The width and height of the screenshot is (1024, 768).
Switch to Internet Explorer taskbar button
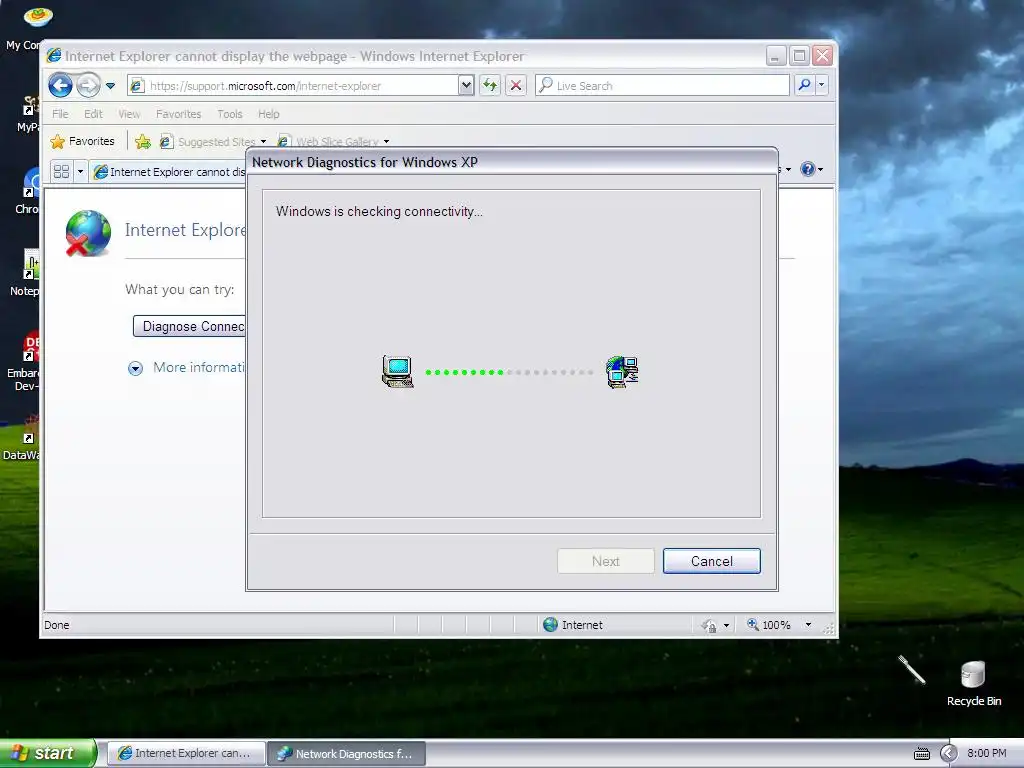(185, 754)
